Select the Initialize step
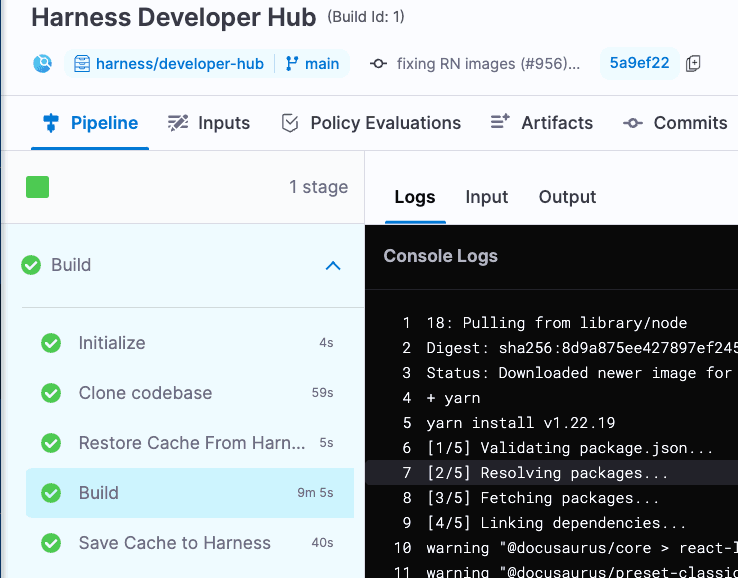 point(190,343)
